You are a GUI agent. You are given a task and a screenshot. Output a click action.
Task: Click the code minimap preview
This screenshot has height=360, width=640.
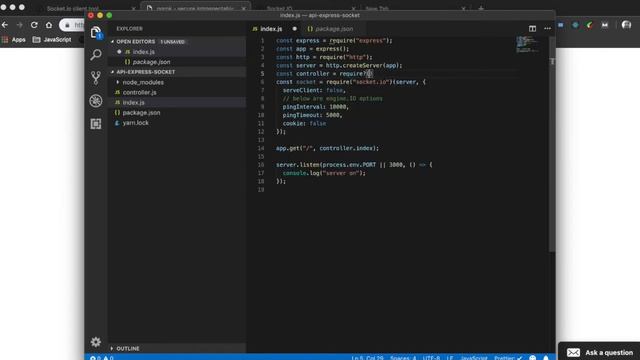(x=527, y=44)
